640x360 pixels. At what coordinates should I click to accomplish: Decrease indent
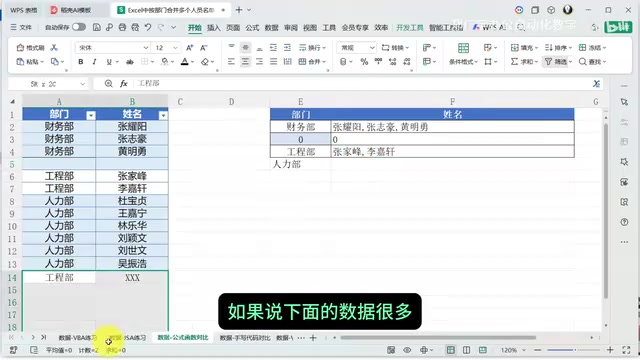(273, 47)
